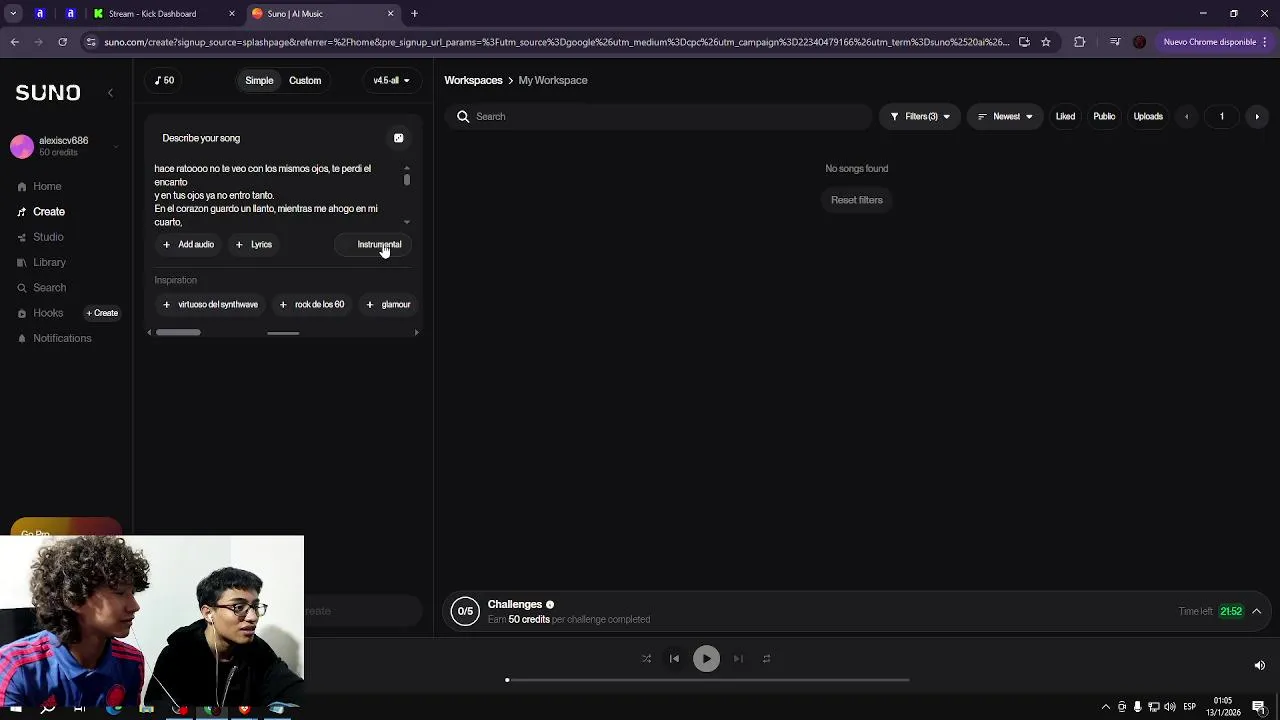Add the 'virtuoso del synthwave' inspiration tag
Screen dimensions: 1280x720
210,304
